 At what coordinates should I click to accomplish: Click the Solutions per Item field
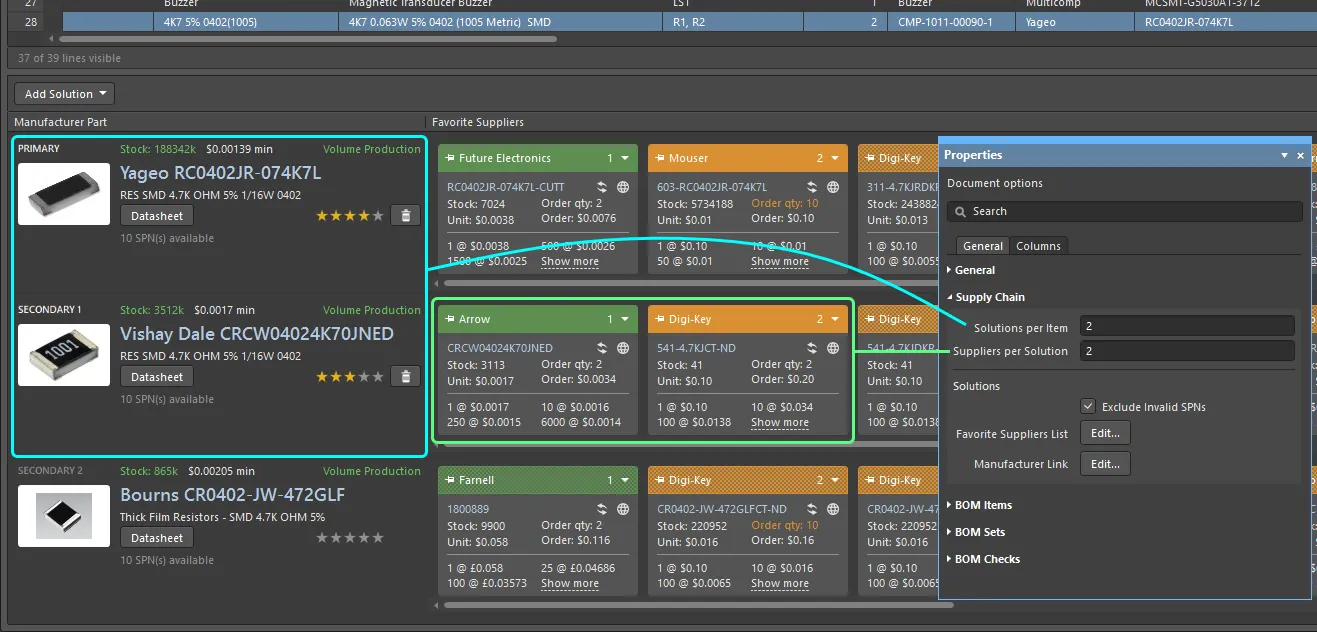[1187, 326]
